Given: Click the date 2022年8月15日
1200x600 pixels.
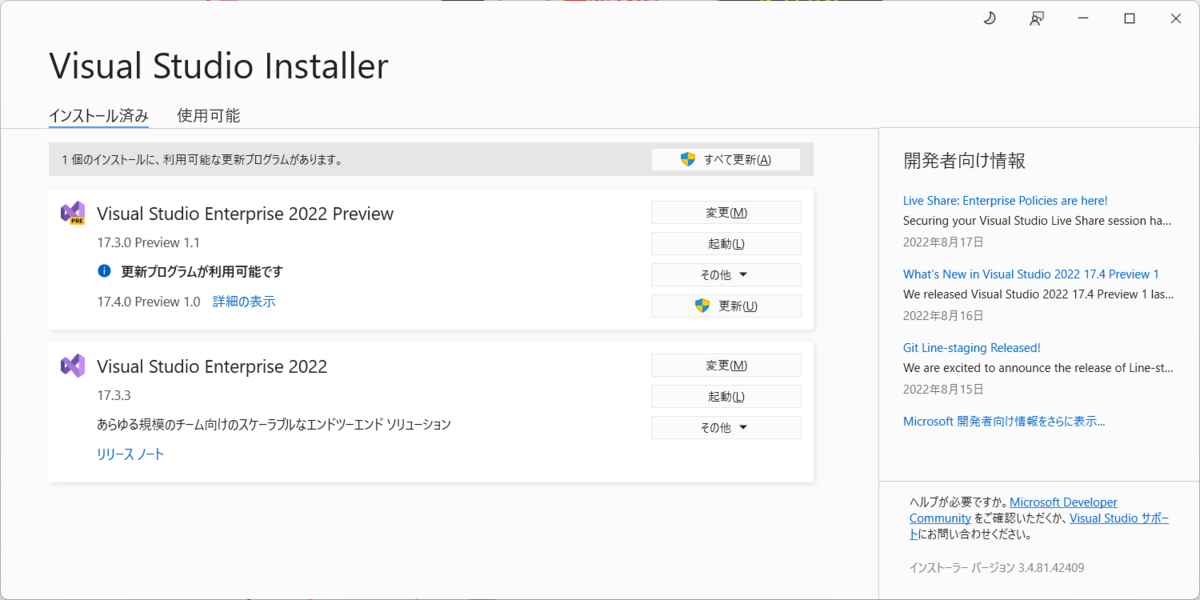Looking at the screenshot, I should coord(943,389).
